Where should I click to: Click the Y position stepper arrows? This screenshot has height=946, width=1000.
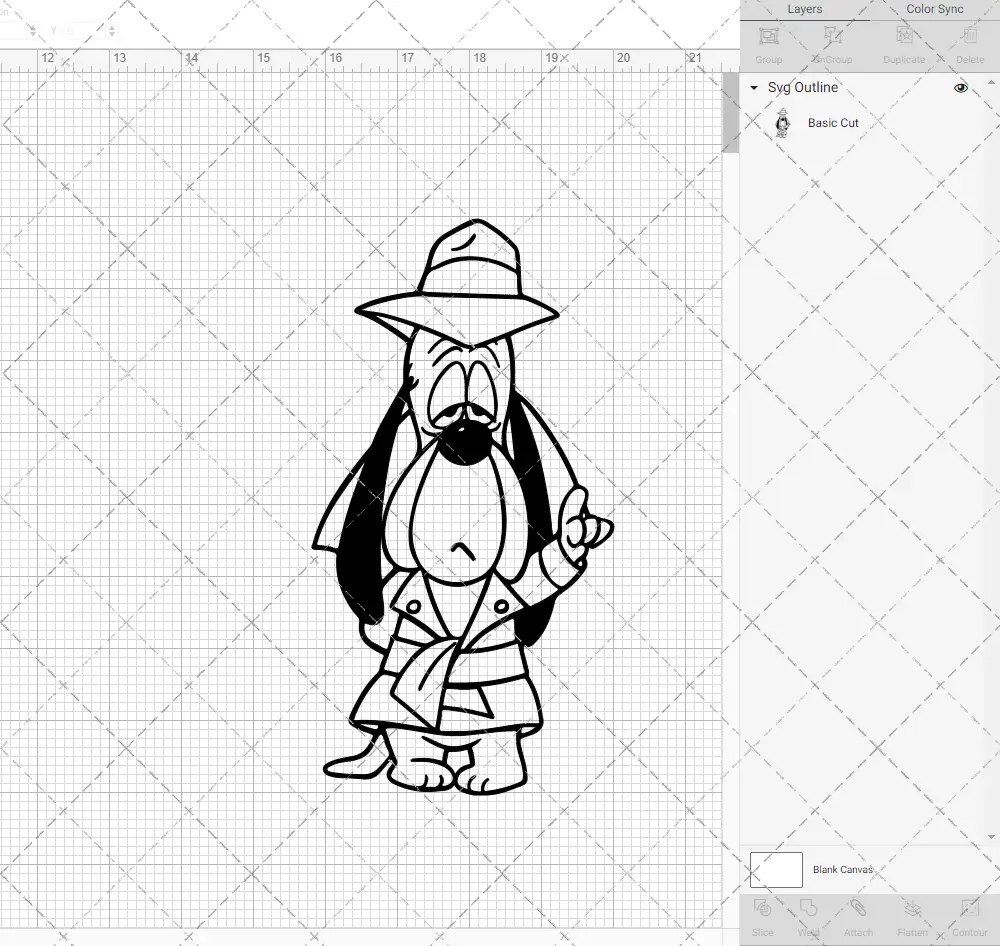[111, 31]
